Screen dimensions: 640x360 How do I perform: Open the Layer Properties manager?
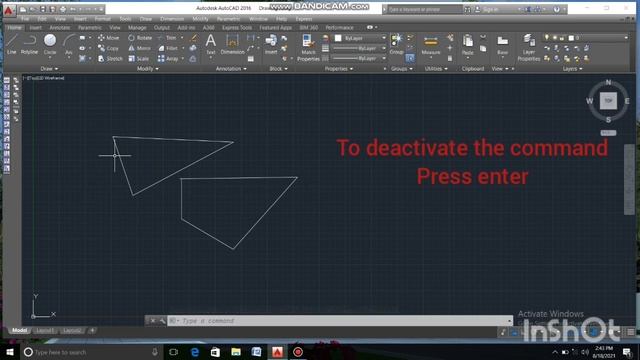tap(529, 48)
